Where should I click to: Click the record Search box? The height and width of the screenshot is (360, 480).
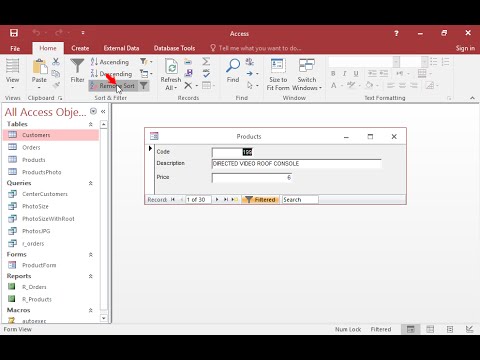[300, 200]
